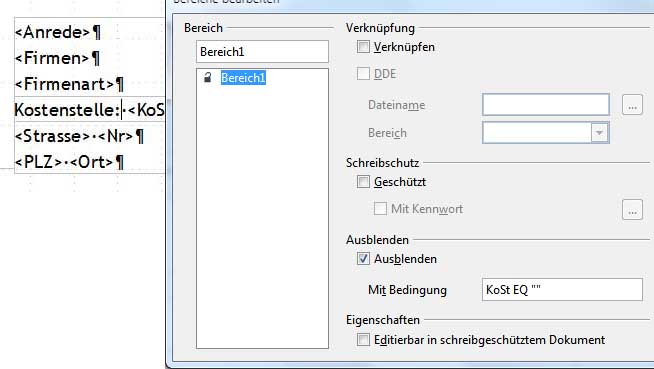Toggle the DDE checkbox
This screenshot has width=654, height=369.
[363, 73]
